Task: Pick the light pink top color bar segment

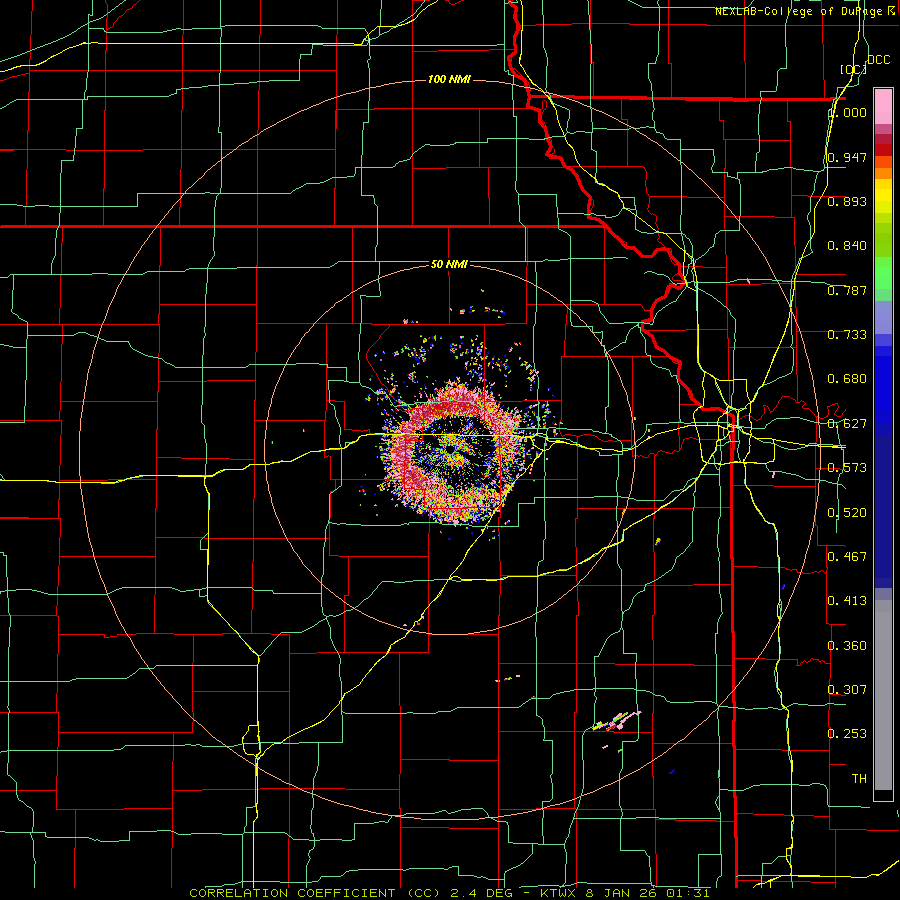Action: coord(883,107)
